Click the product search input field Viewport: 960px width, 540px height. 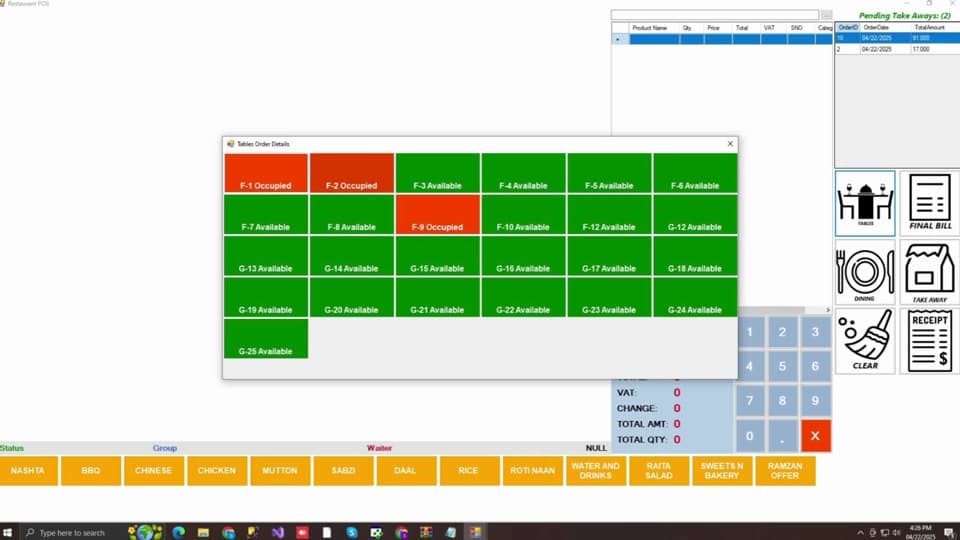pyautogui.click(x=714, y=15)
